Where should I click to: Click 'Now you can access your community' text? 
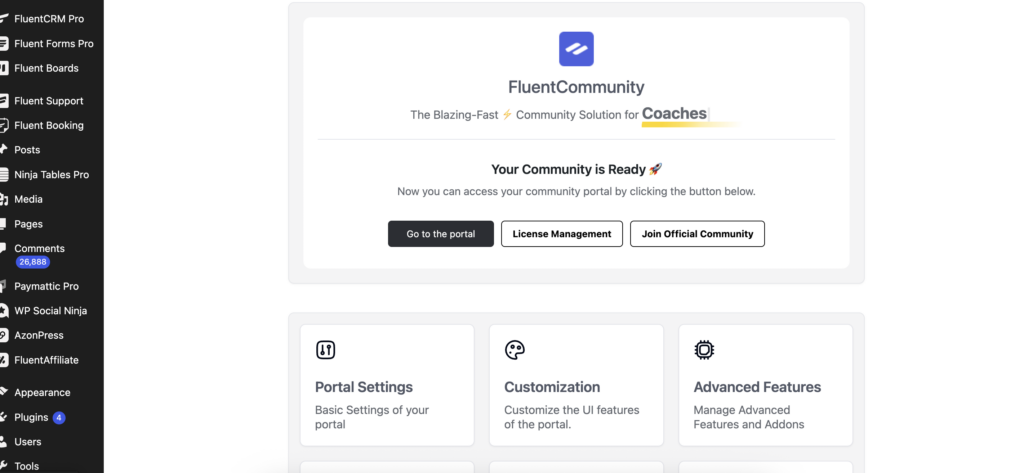(x=576, y=191)
